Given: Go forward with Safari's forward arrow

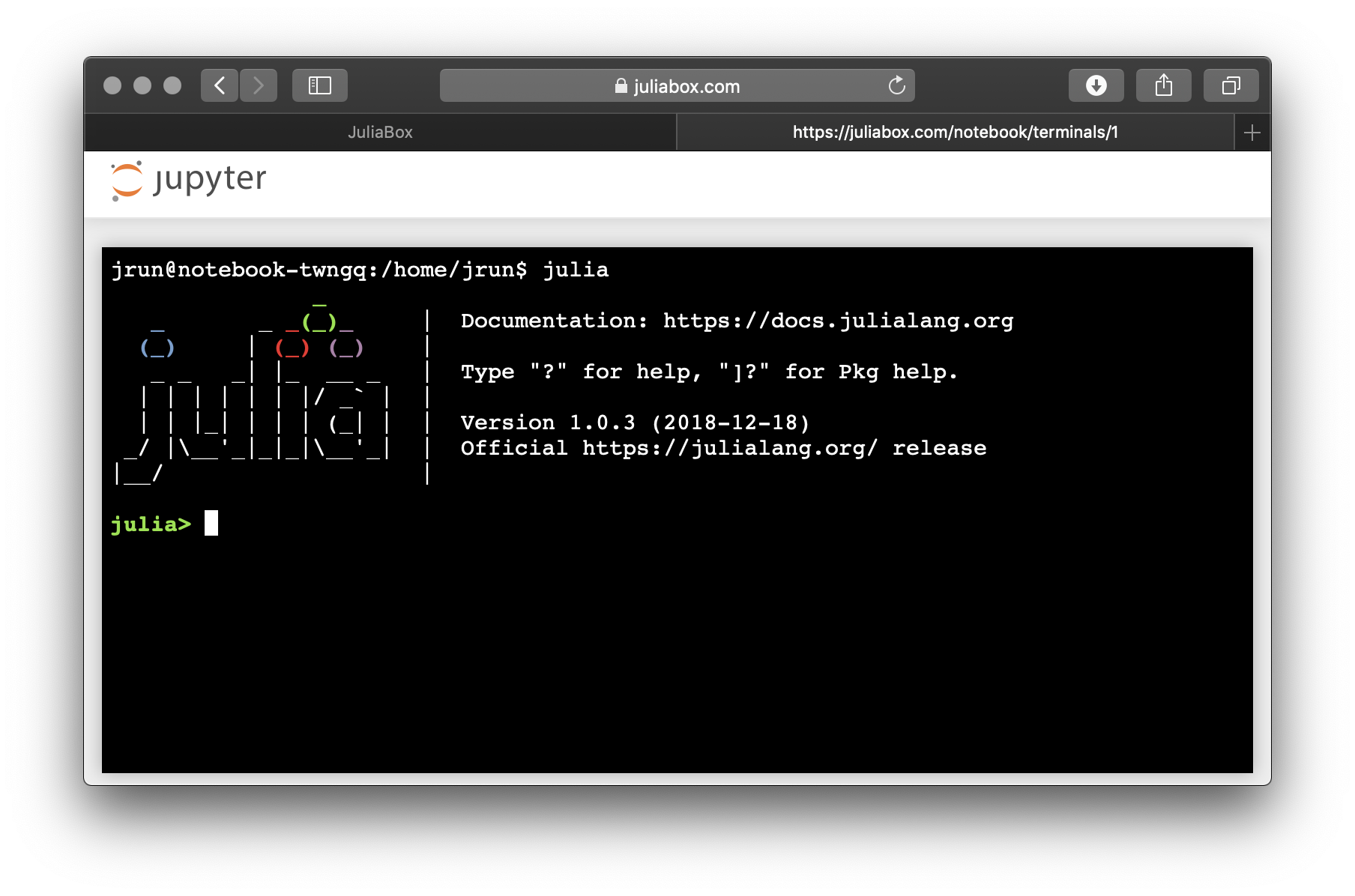Looking at the screenshot, I should tap(259, 85).
